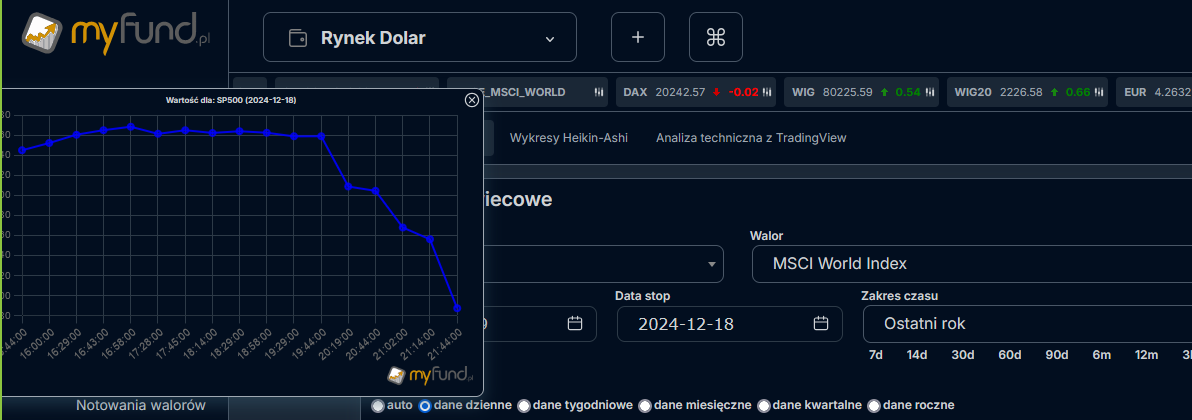Open Analiza techniczna z TradingView tab

[751, 138]
